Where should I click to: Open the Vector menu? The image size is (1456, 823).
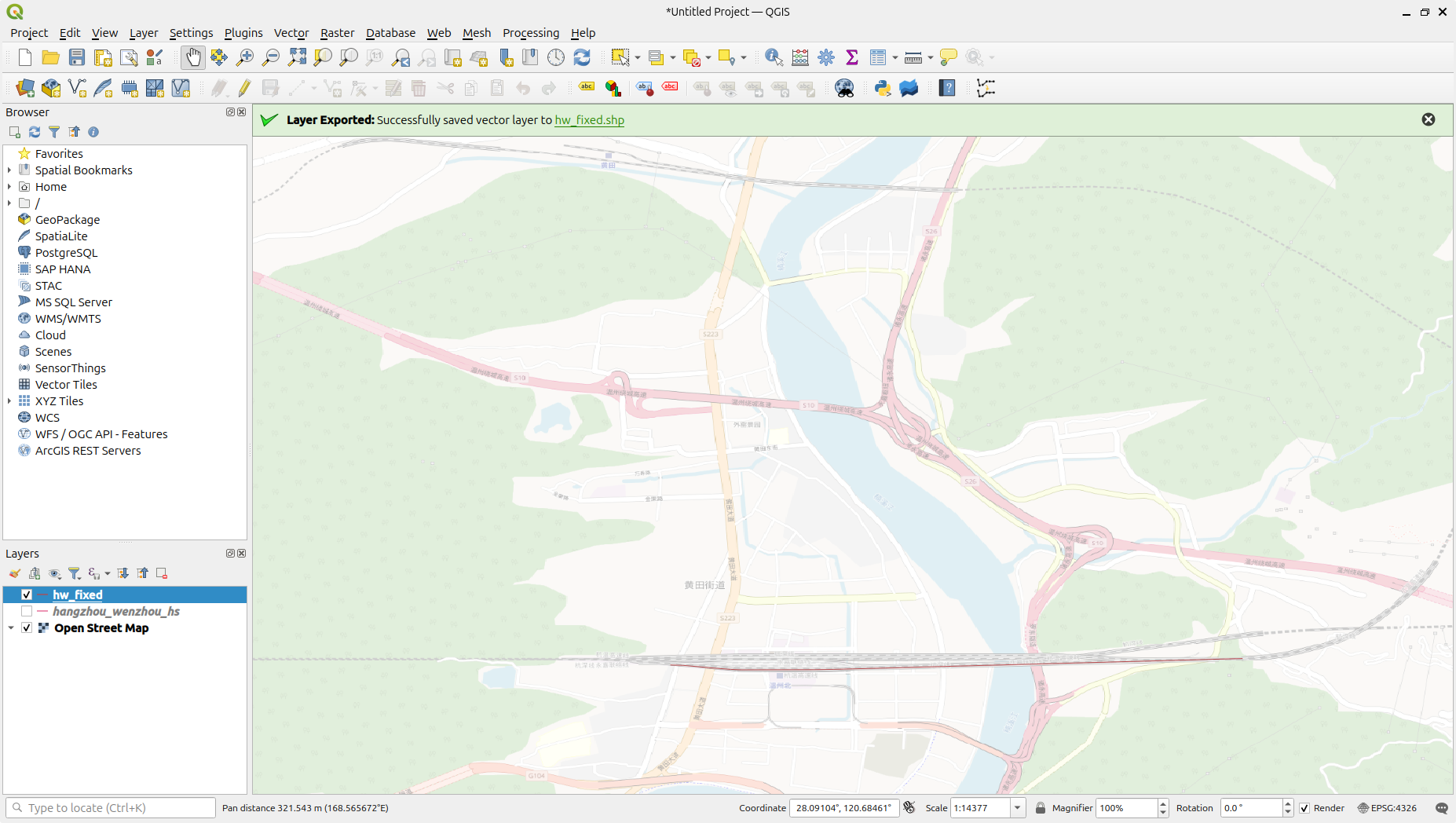(291, 33)
